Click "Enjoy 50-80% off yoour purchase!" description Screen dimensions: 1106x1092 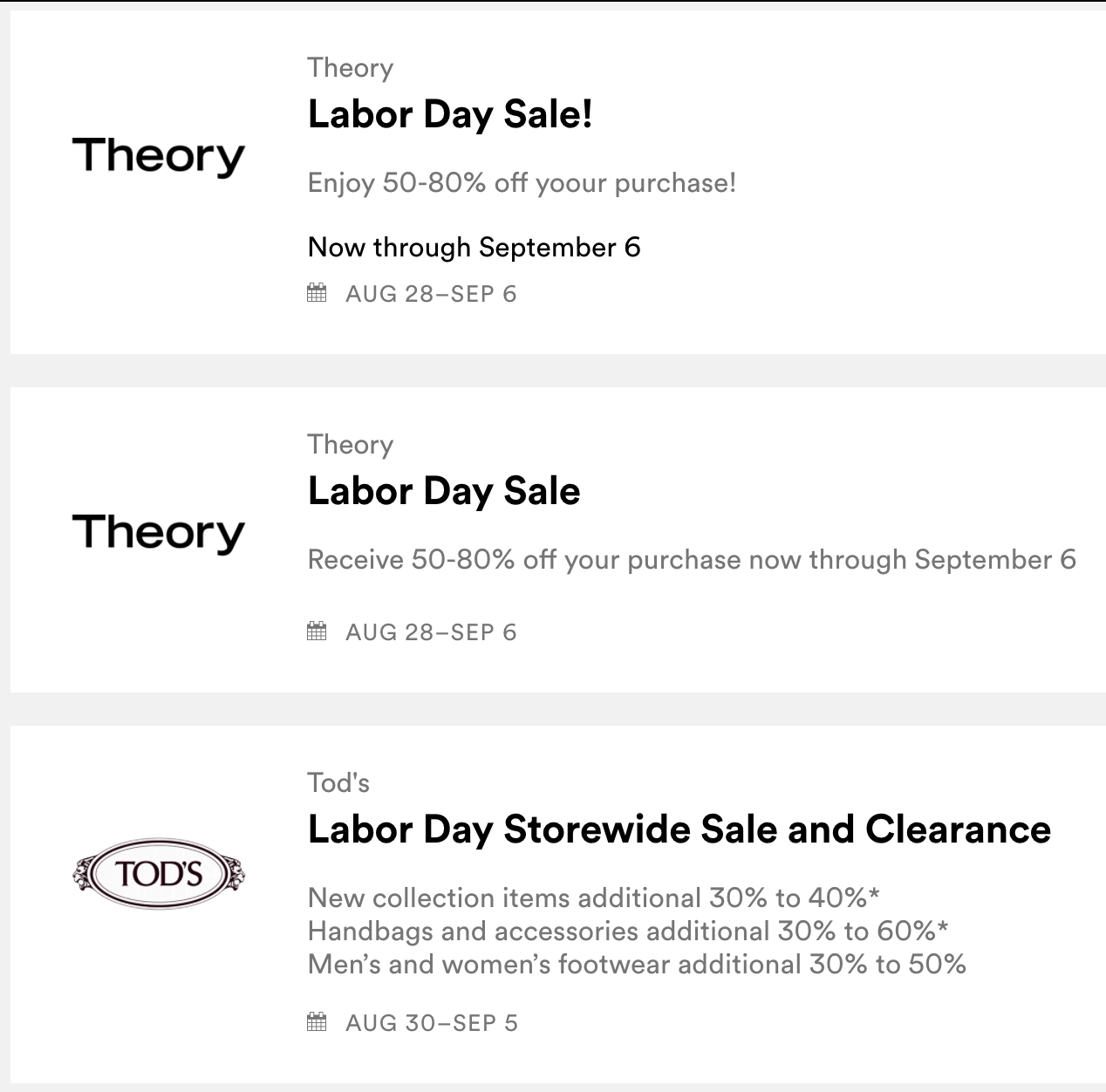pos(522,183)
